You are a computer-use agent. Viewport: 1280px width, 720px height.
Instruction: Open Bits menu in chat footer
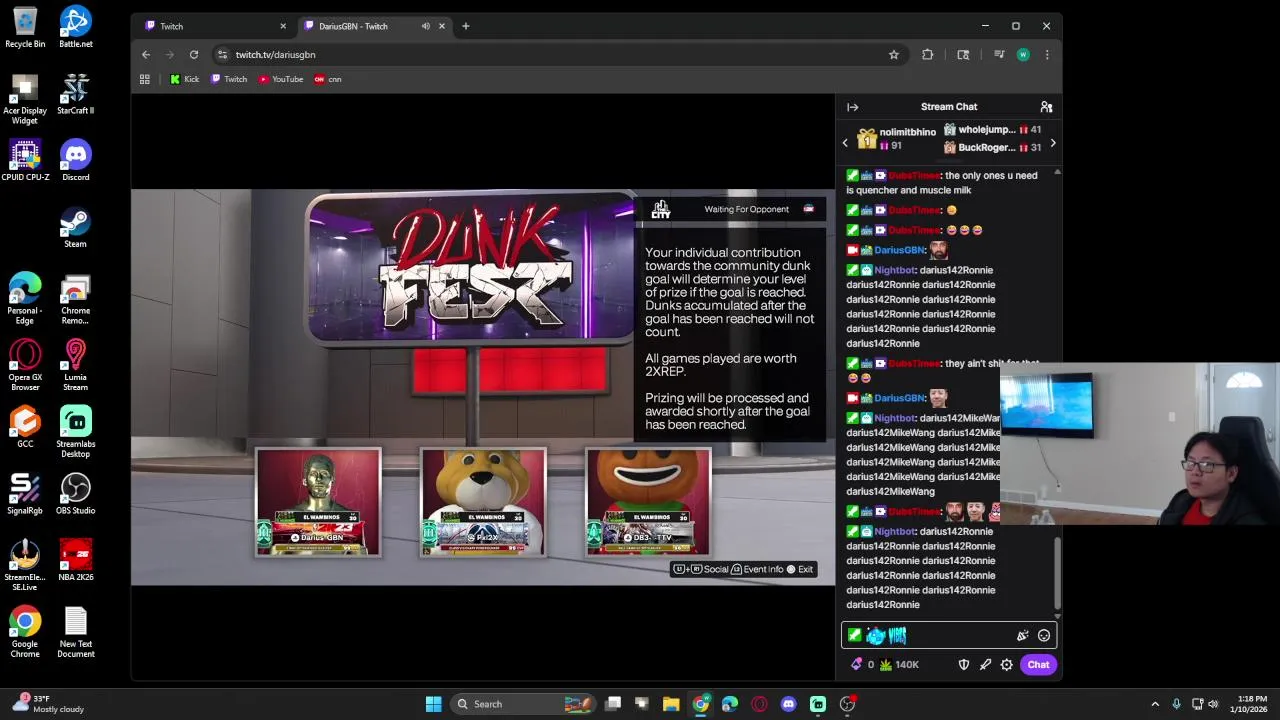tap(861, 664)
